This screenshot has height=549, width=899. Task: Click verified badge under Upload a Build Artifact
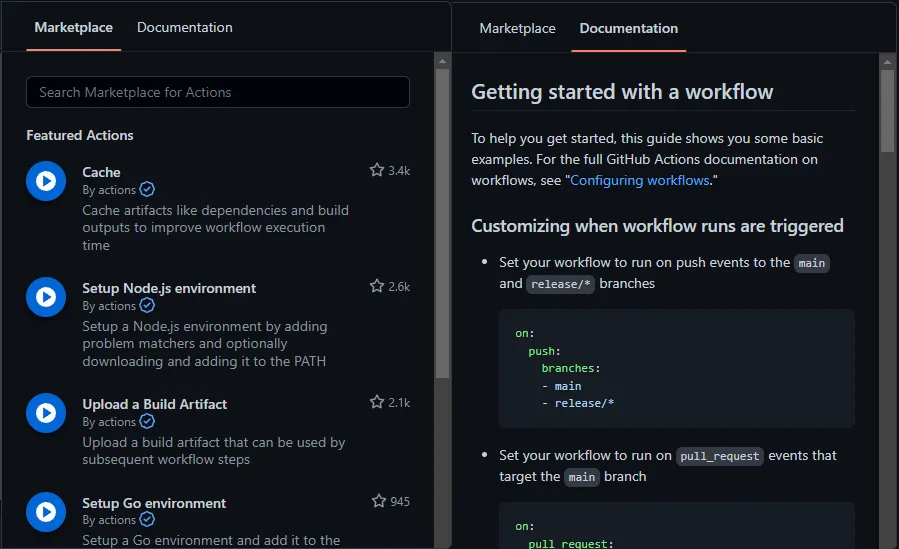click(147, 421)
